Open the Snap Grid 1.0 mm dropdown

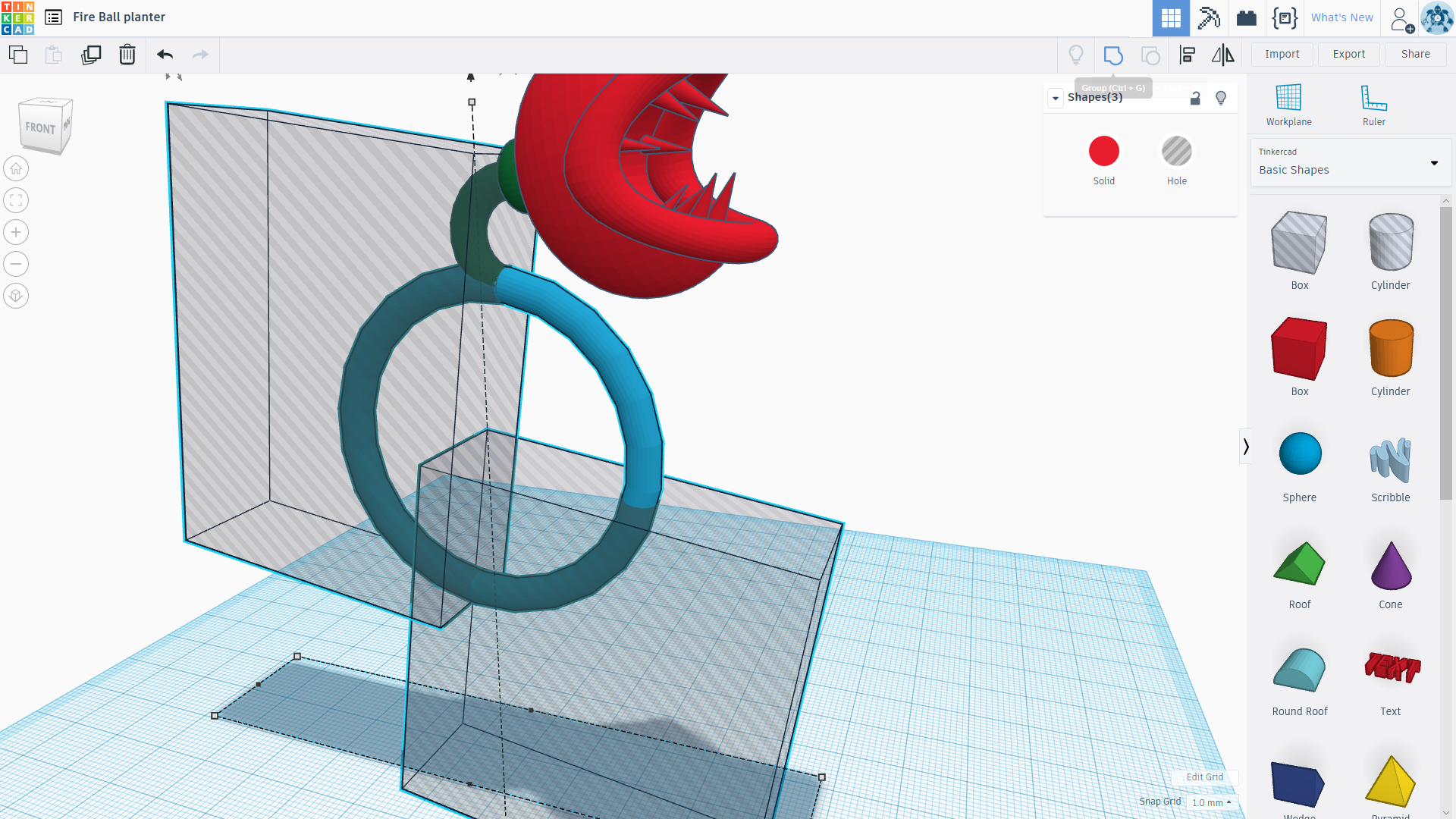[1211, 802]
